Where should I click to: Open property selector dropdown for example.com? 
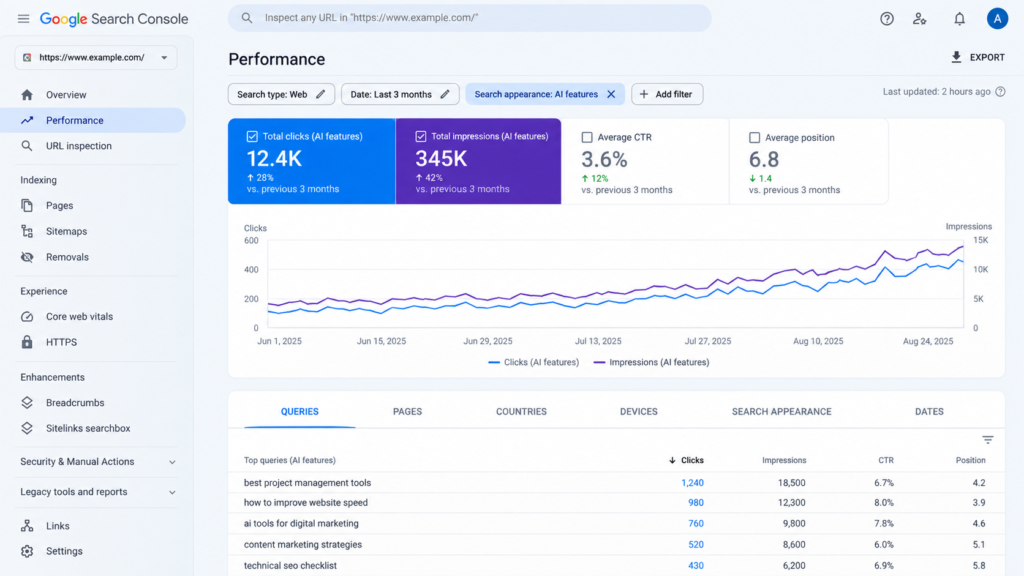click(x=96, y=57)
